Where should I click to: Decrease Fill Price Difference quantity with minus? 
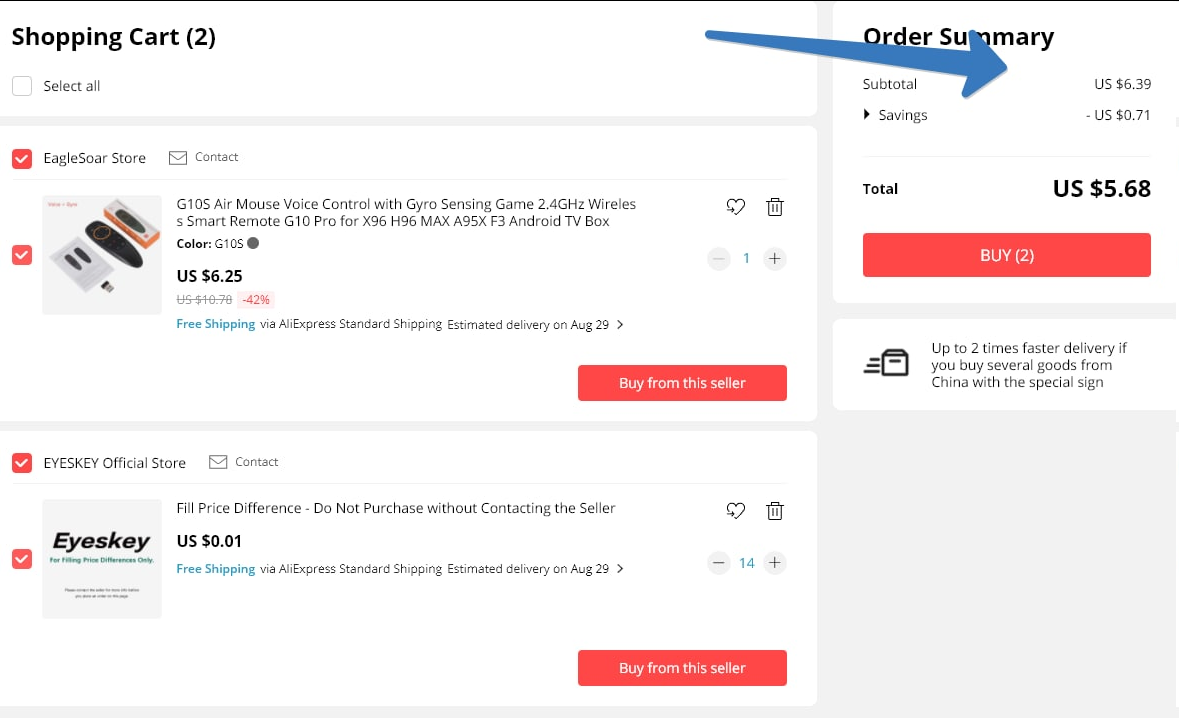719,562
